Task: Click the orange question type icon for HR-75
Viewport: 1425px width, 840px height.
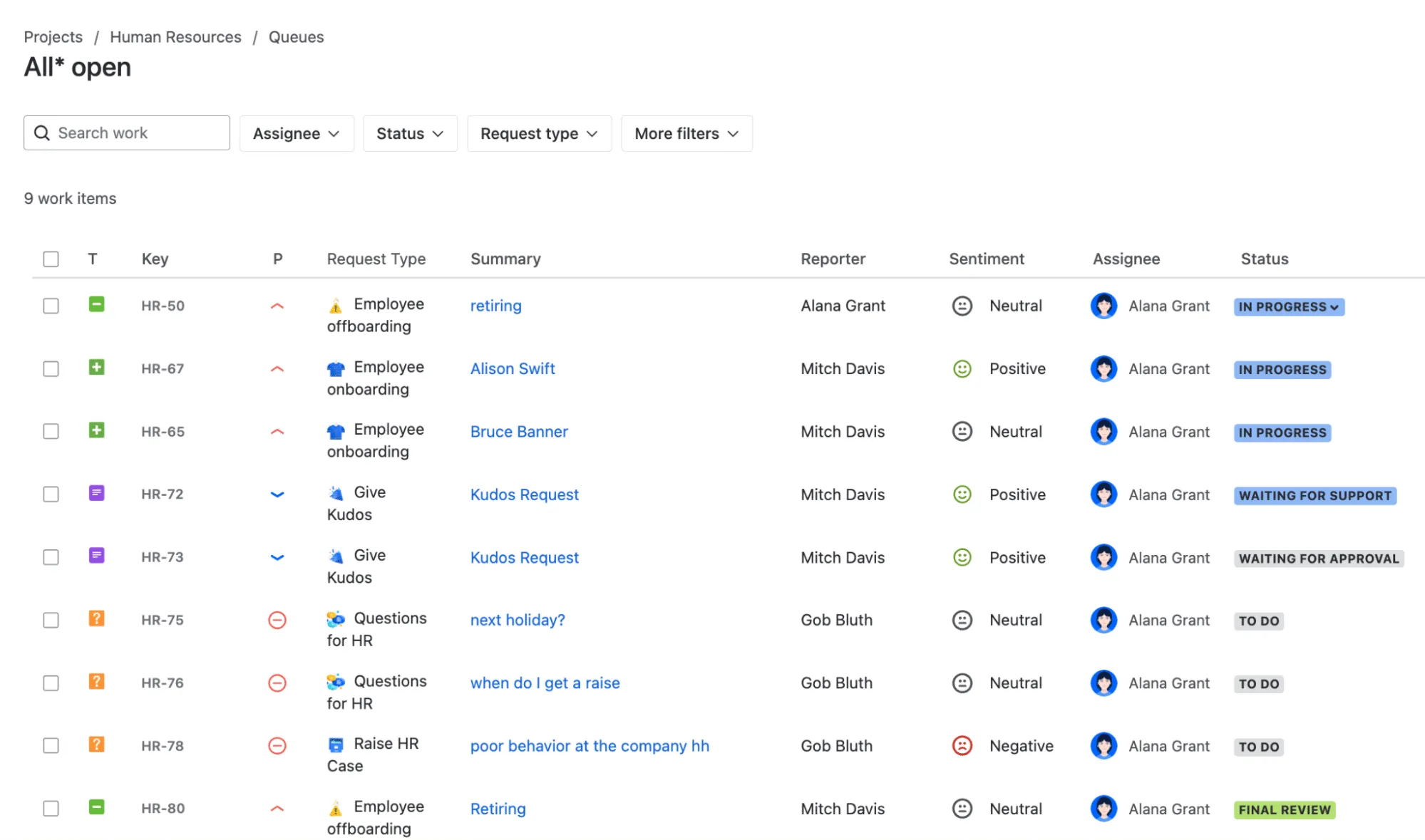Action: (96, 618)
